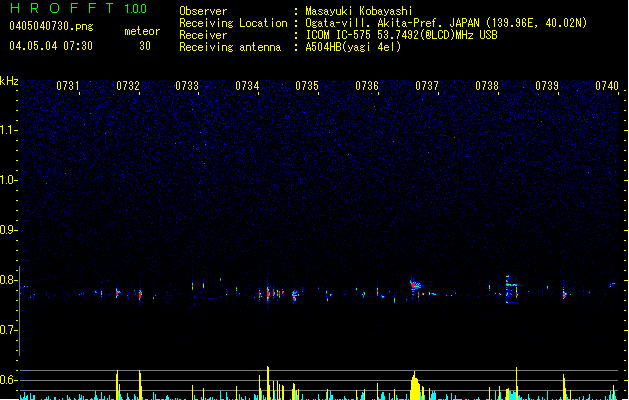Click the kHz axis unit label
The height and width of the screenshot is (400, 629).
click(9, 81)
